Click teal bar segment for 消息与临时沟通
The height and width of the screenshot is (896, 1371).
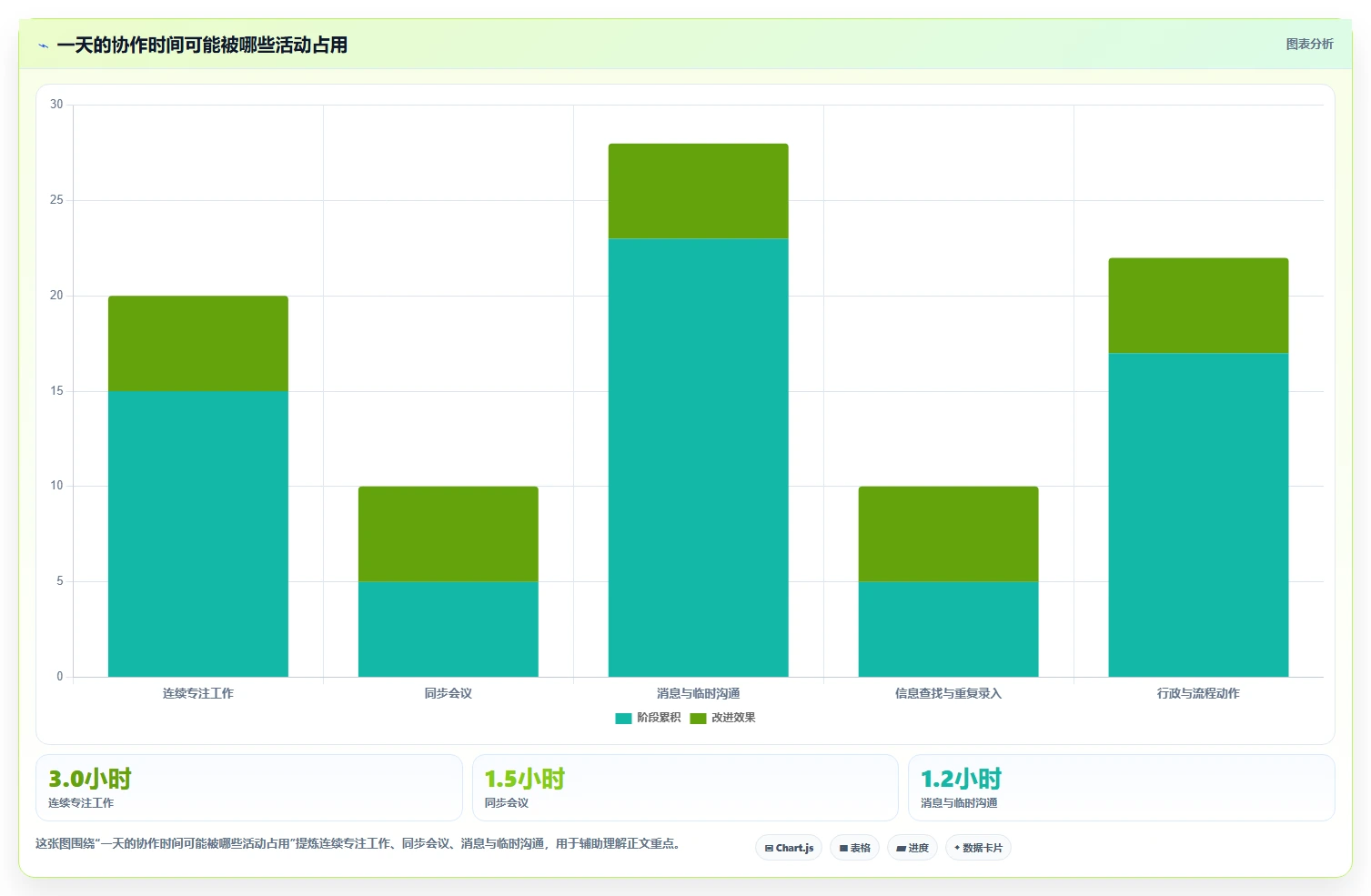tap(699, 458)
